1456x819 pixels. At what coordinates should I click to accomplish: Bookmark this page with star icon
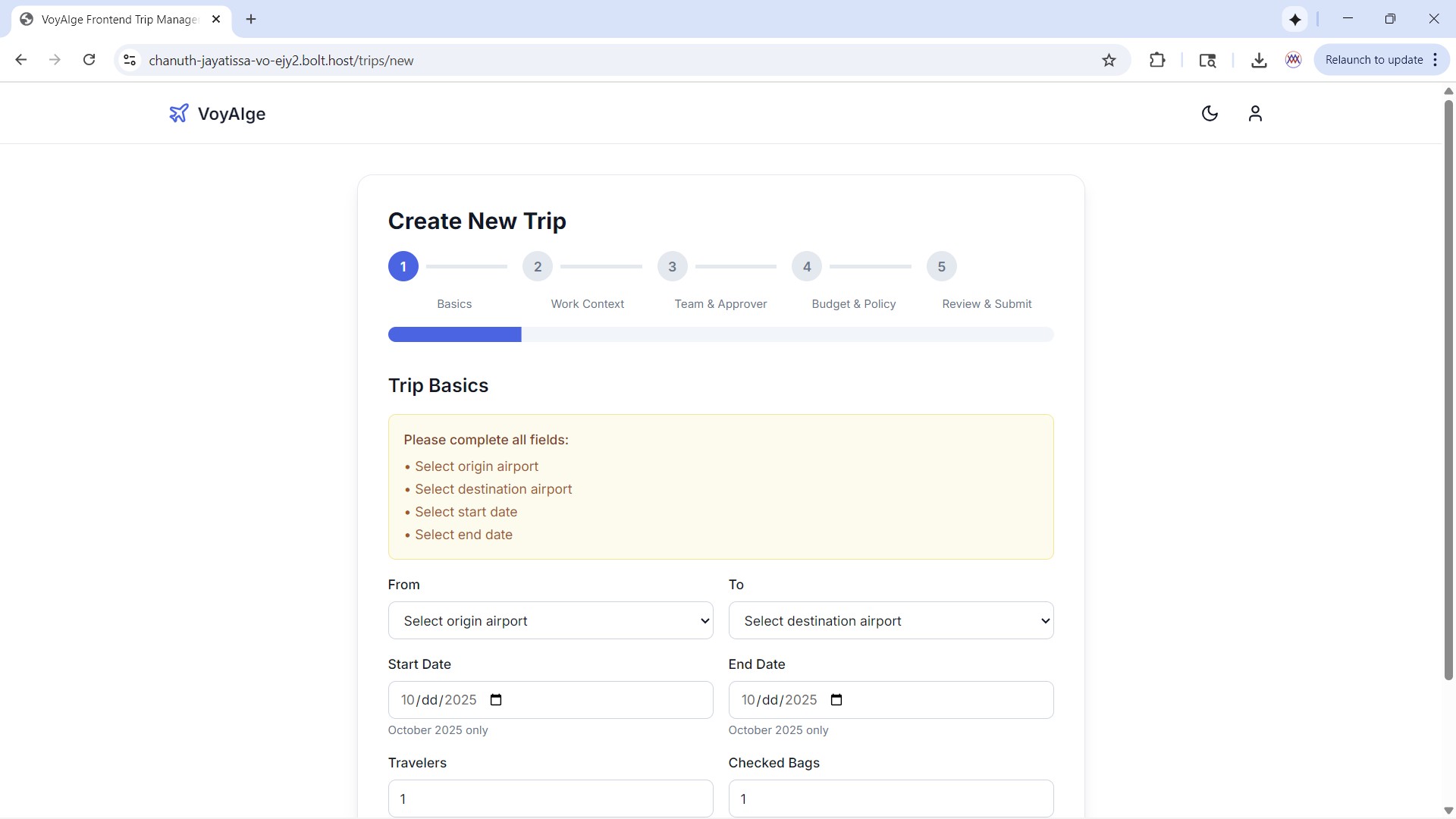pos(1109,61)
